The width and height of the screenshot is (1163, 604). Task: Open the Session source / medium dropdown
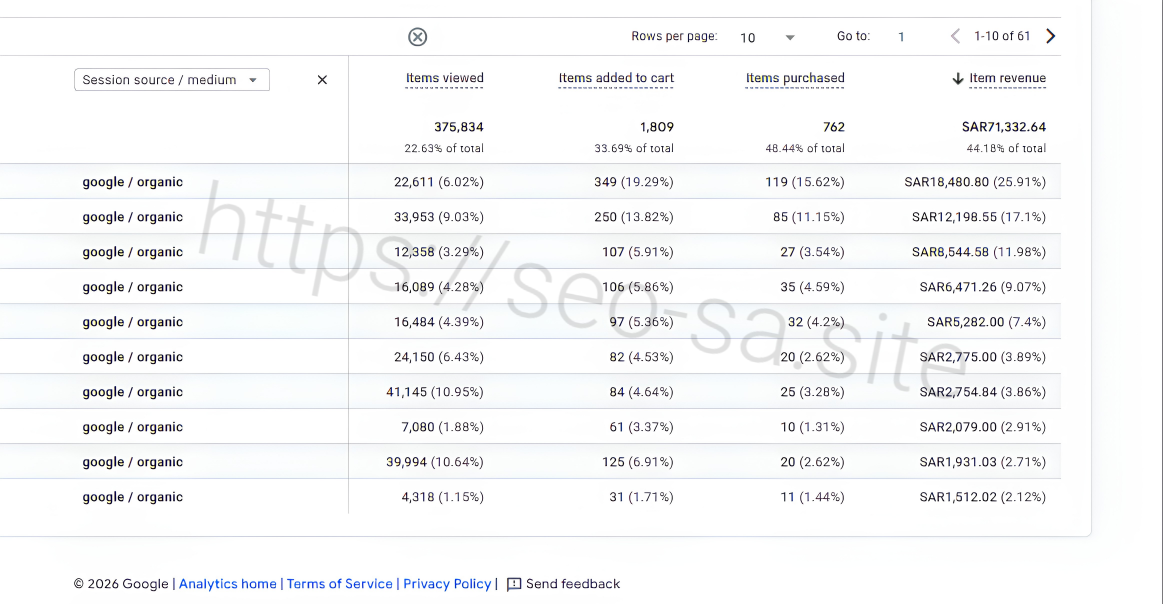point(171,79)
